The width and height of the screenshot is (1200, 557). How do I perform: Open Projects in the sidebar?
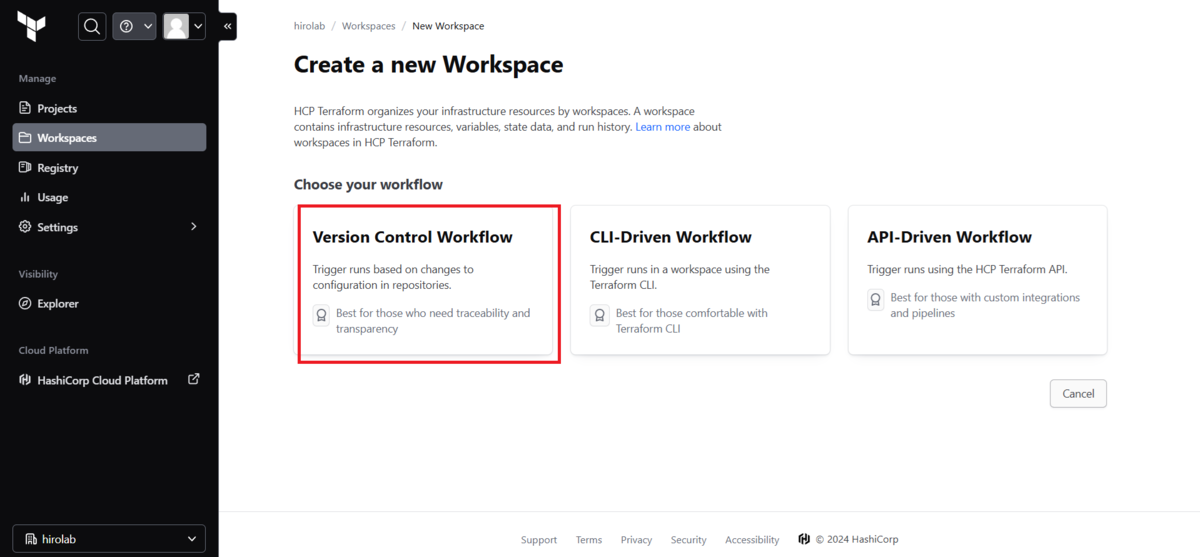[x=109, y=108]
